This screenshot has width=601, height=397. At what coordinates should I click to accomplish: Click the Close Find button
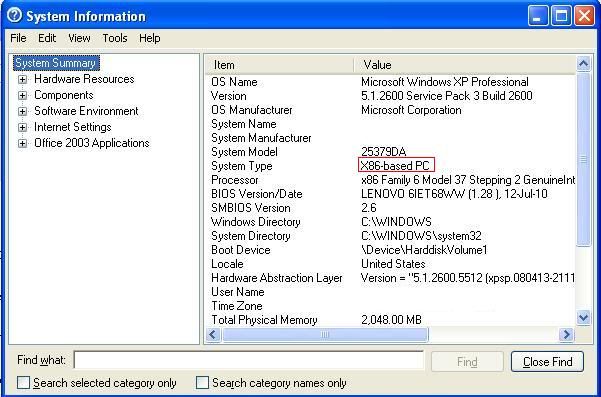pyautogui.click(x=547, y=362)
